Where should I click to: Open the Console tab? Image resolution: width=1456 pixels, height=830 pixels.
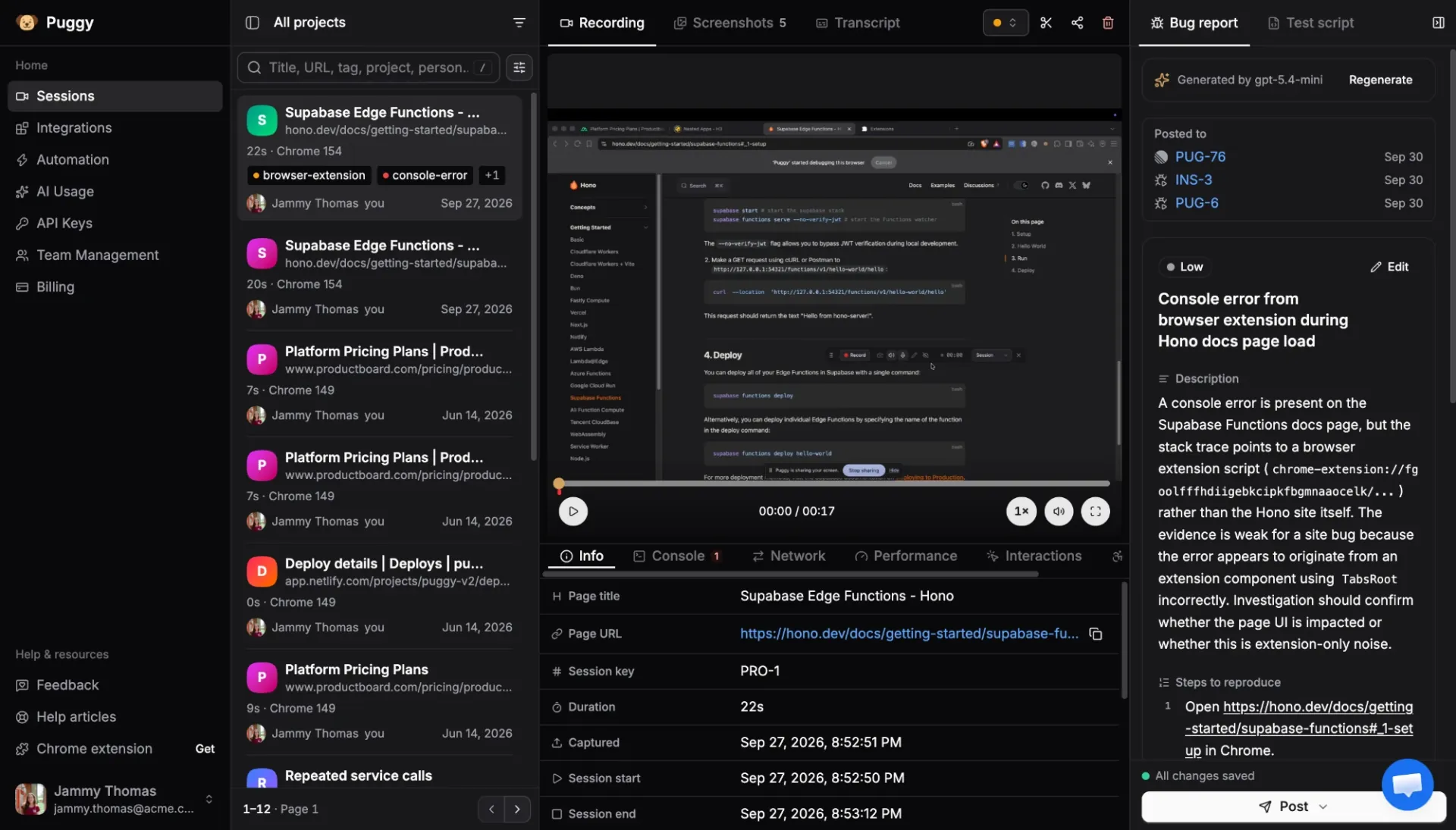[677, 556]
